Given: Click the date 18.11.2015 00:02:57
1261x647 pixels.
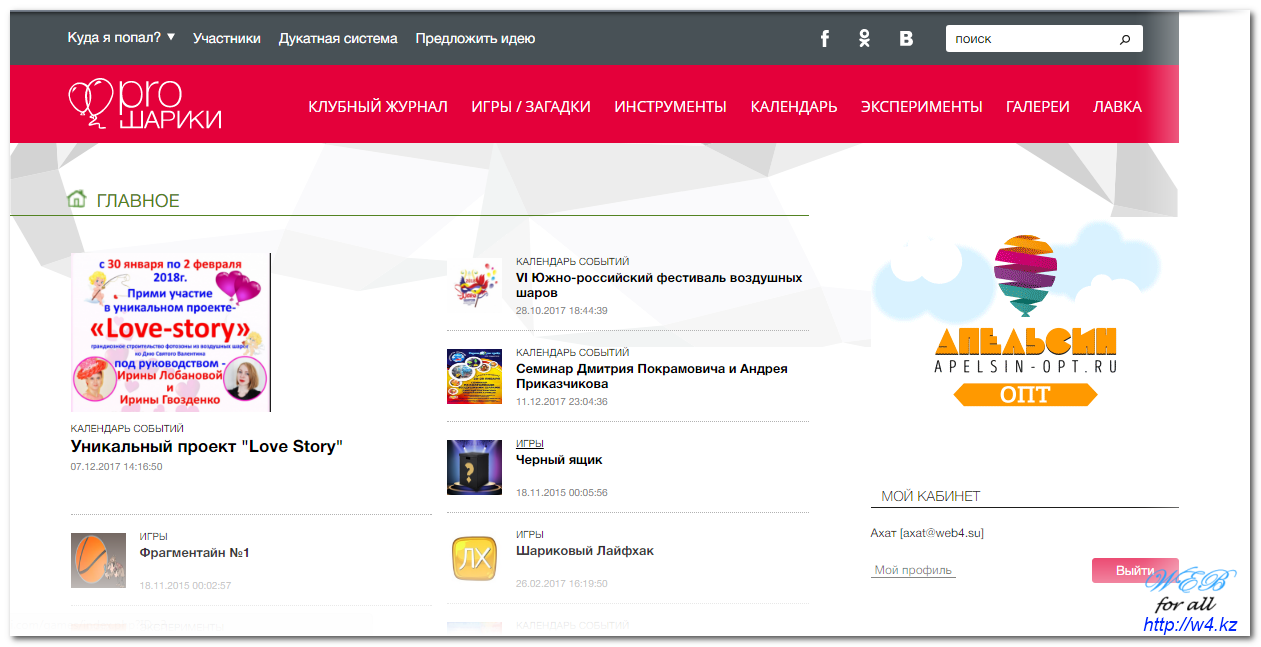Looking at the screenshot, I should (x=186, y=586).
